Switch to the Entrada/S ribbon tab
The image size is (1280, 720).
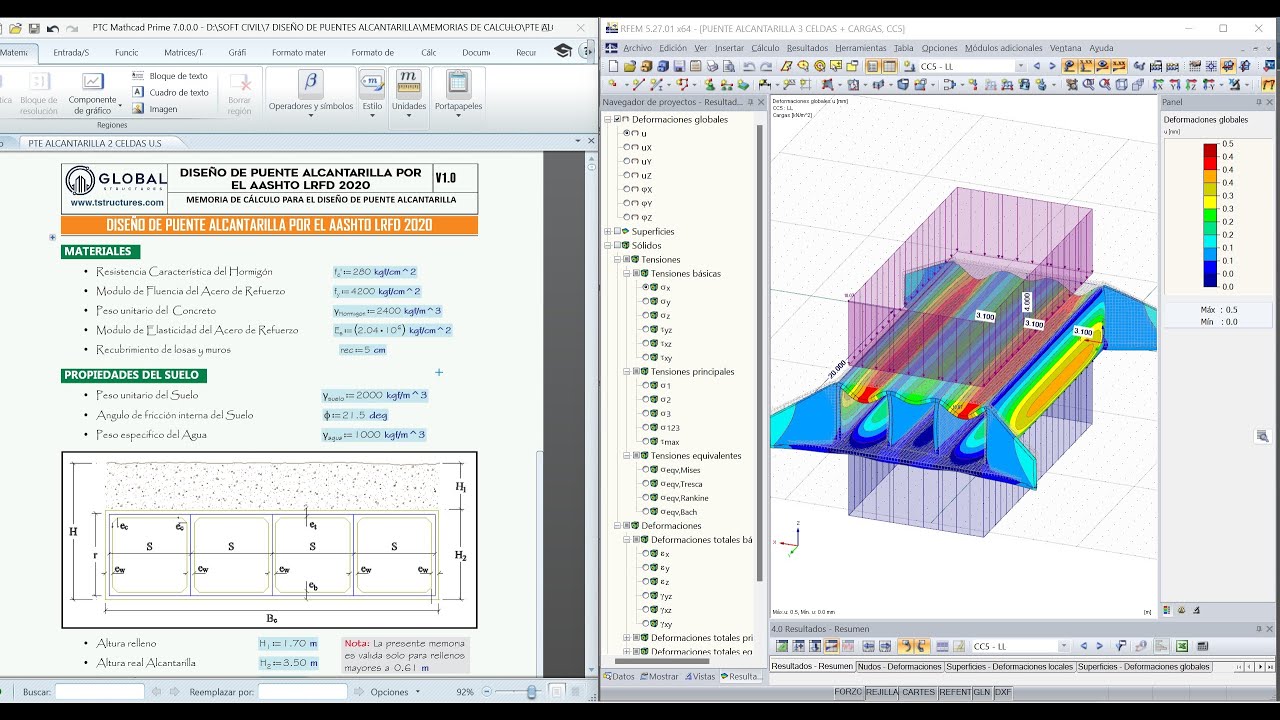click(71, 52)
